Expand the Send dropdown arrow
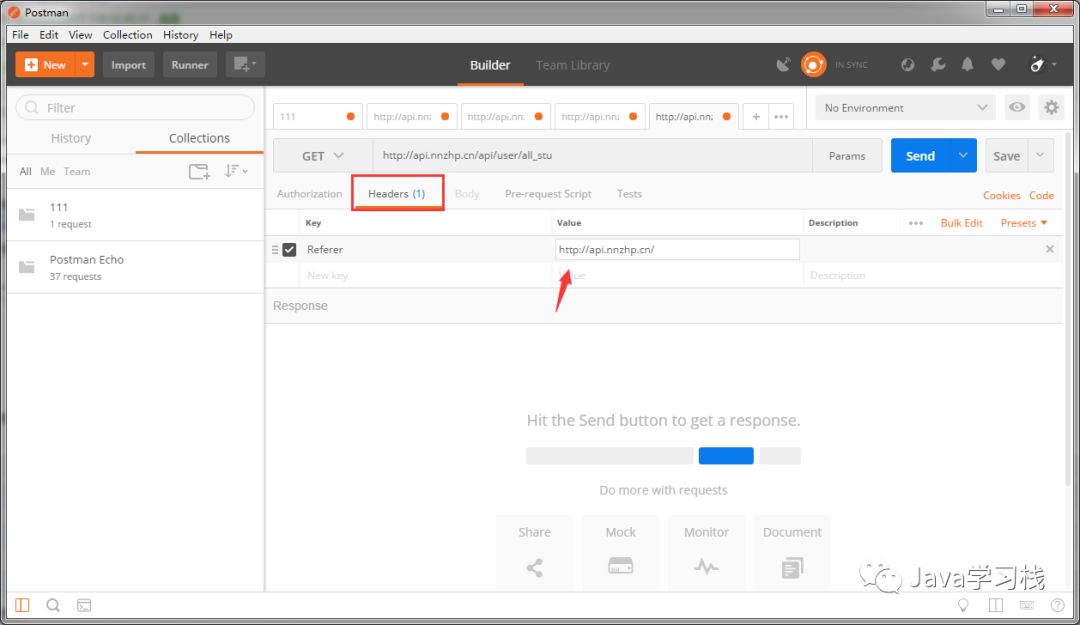 963,156
